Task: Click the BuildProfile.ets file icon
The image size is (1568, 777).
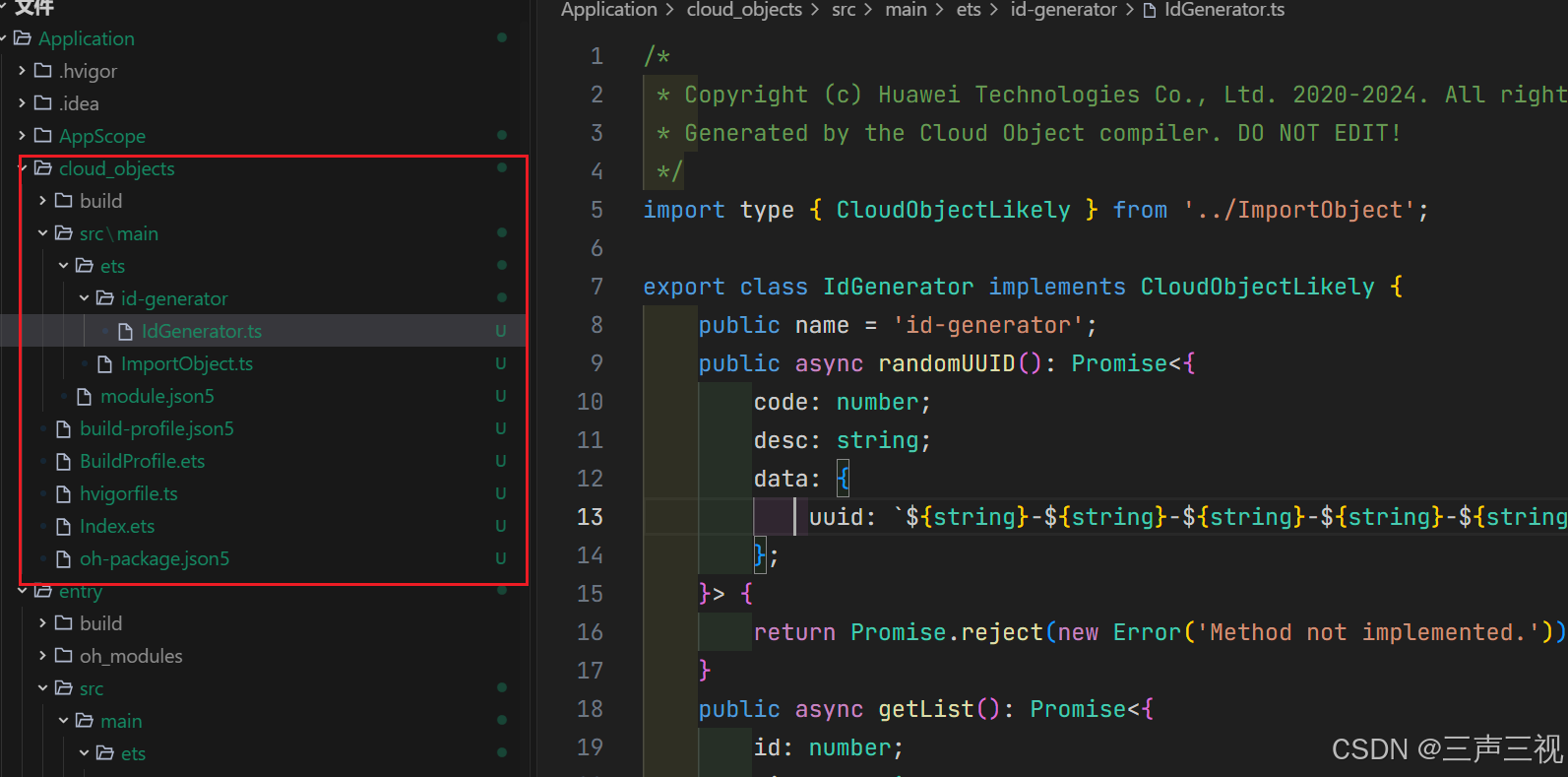Action: (63, 462)
